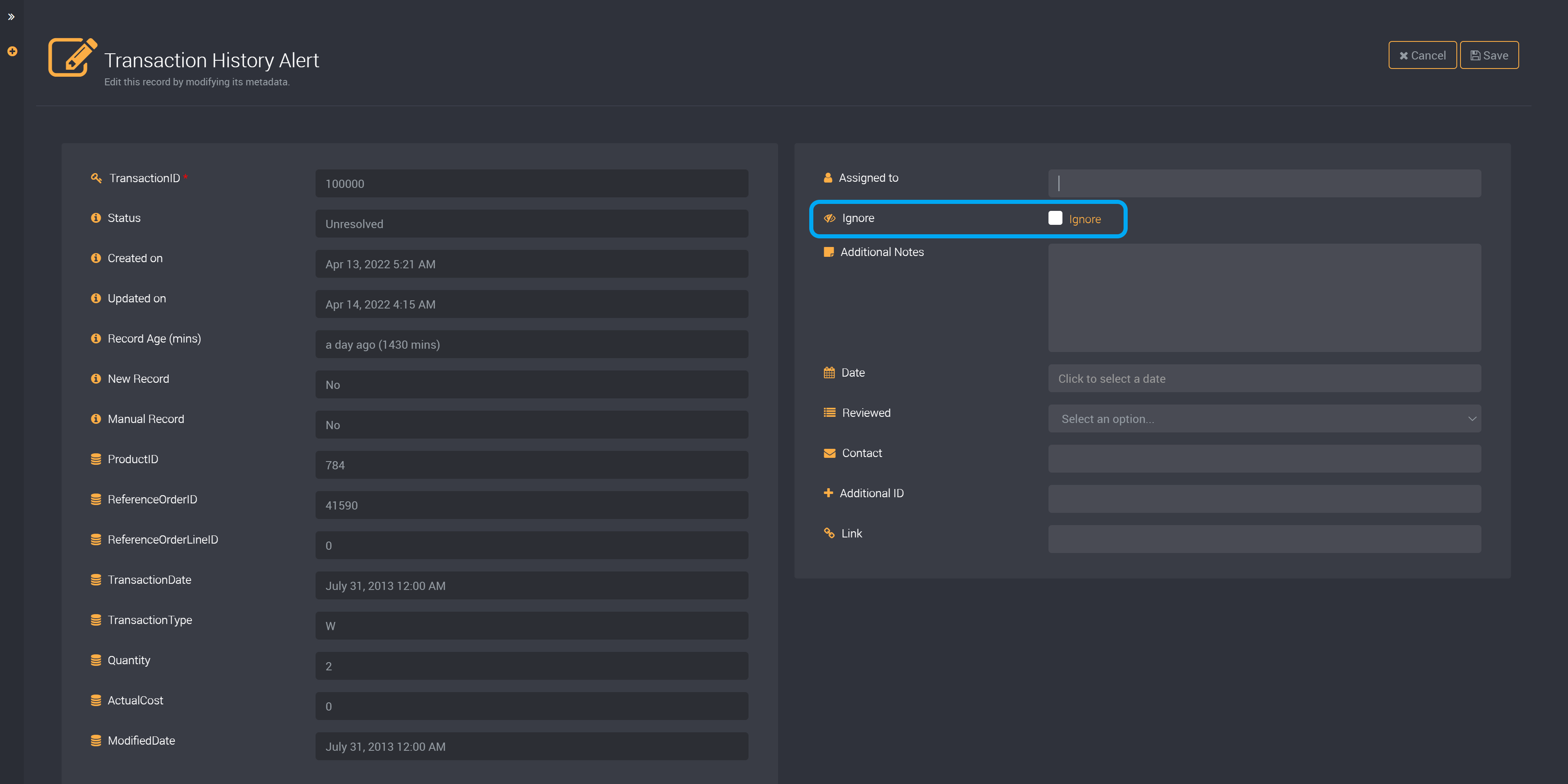Click into the Additional Notes text area
The height and width of the screenshot is (784, 1568).
point(1264,298)
